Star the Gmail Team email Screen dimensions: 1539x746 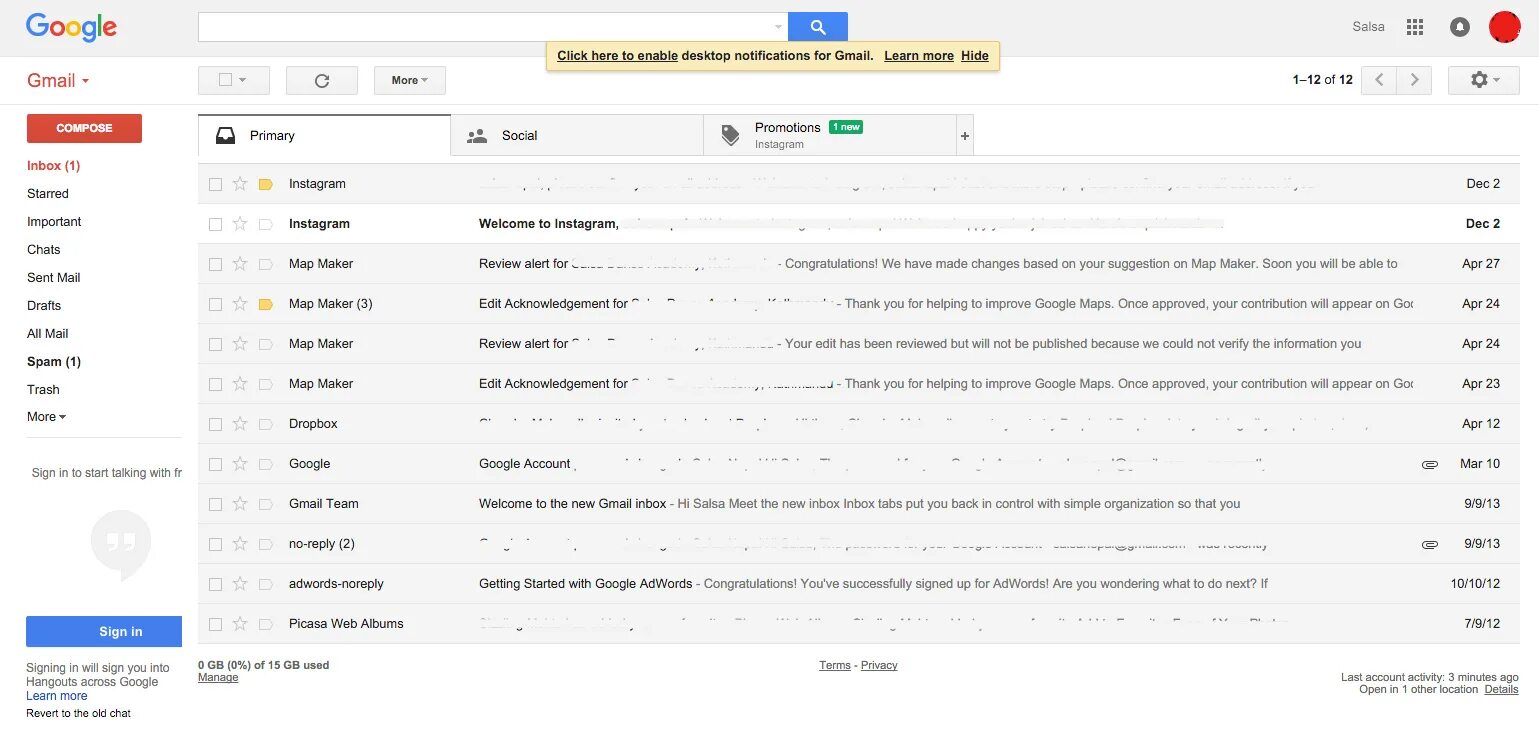coord(240,504)
